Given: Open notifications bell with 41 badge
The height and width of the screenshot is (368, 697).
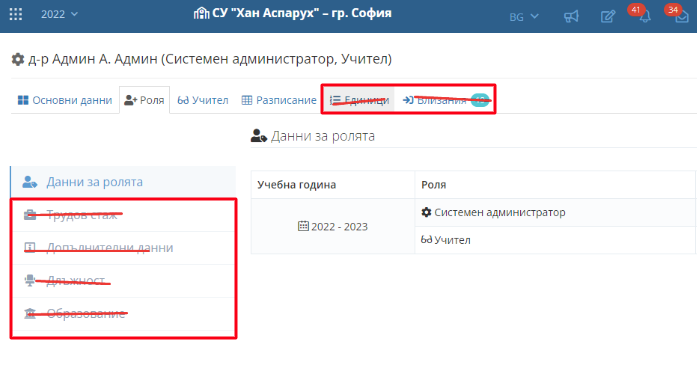Looking at the screenshot, I should (x=645, y=16).
